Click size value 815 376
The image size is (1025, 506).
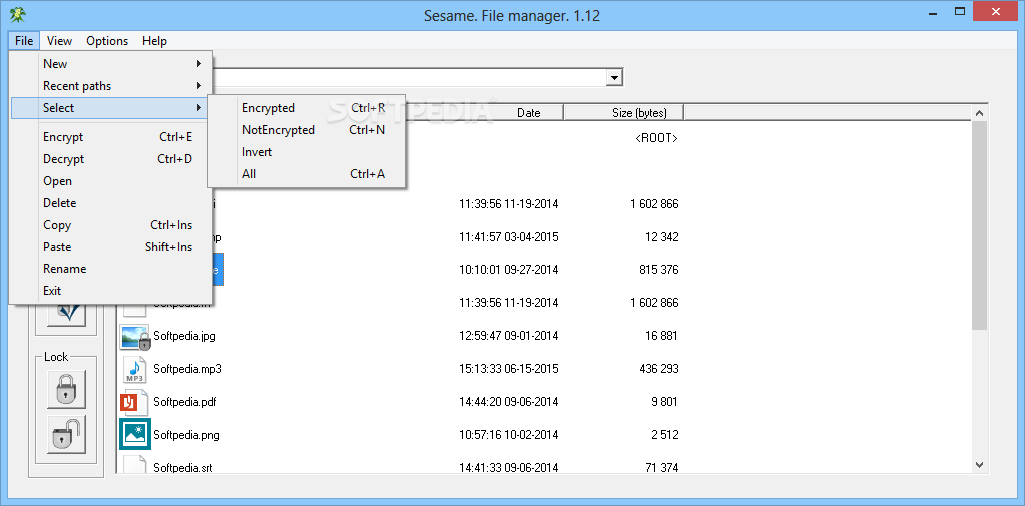point(658,270)
